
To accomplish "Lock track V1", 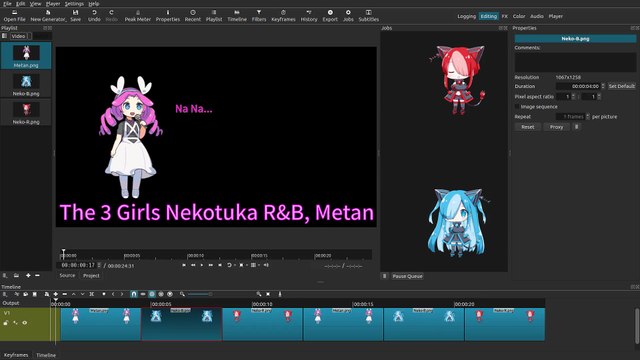I will point(6,323).
